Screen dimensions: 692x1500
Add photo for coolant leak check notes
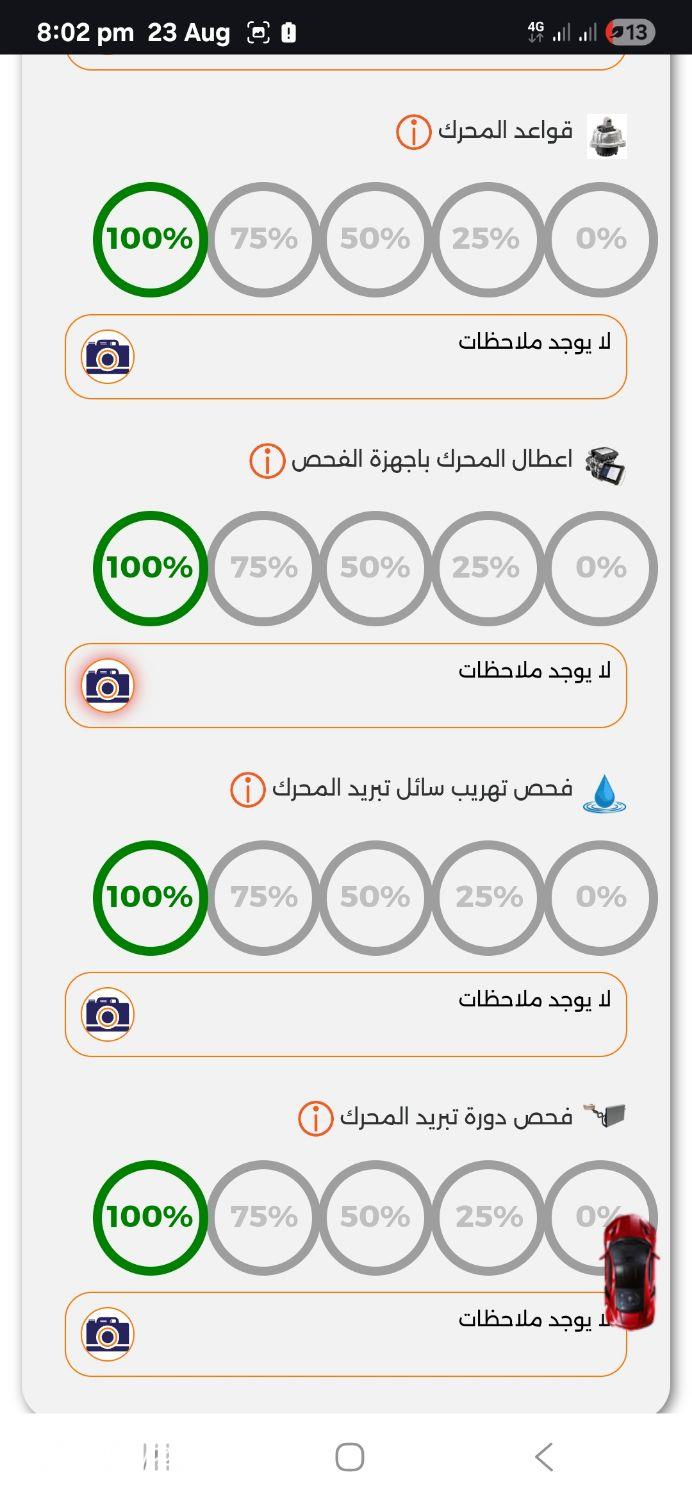click(108, 1015)
